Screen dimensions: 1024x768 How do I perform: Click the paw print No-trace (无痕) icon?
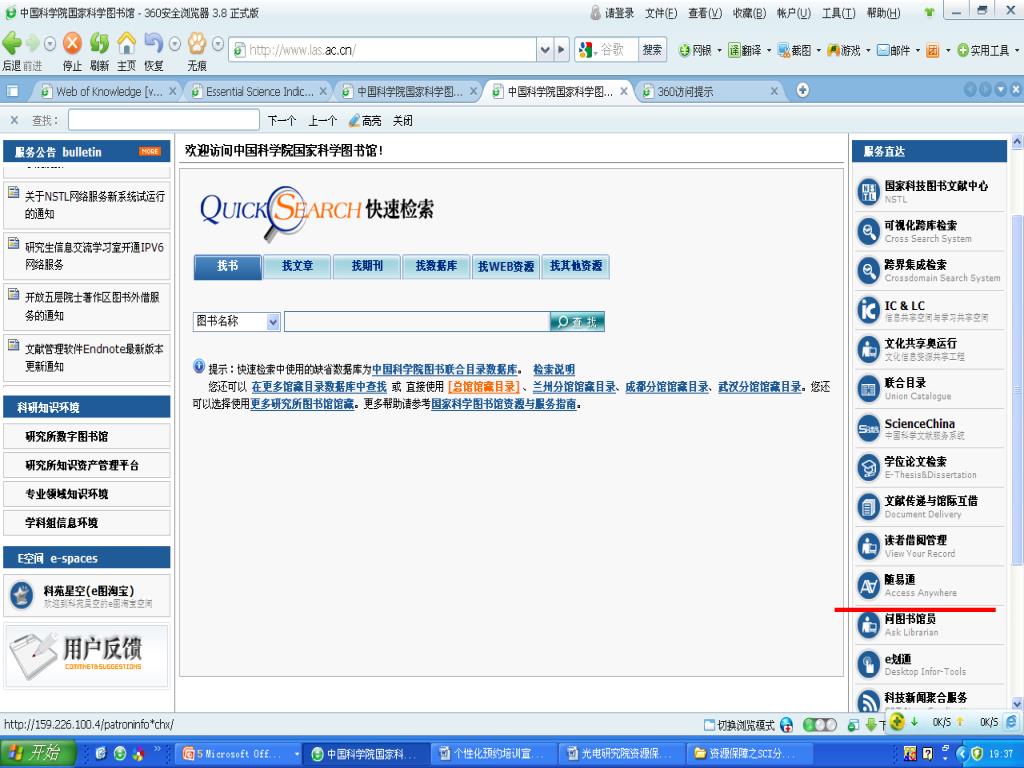coord(197,44)
